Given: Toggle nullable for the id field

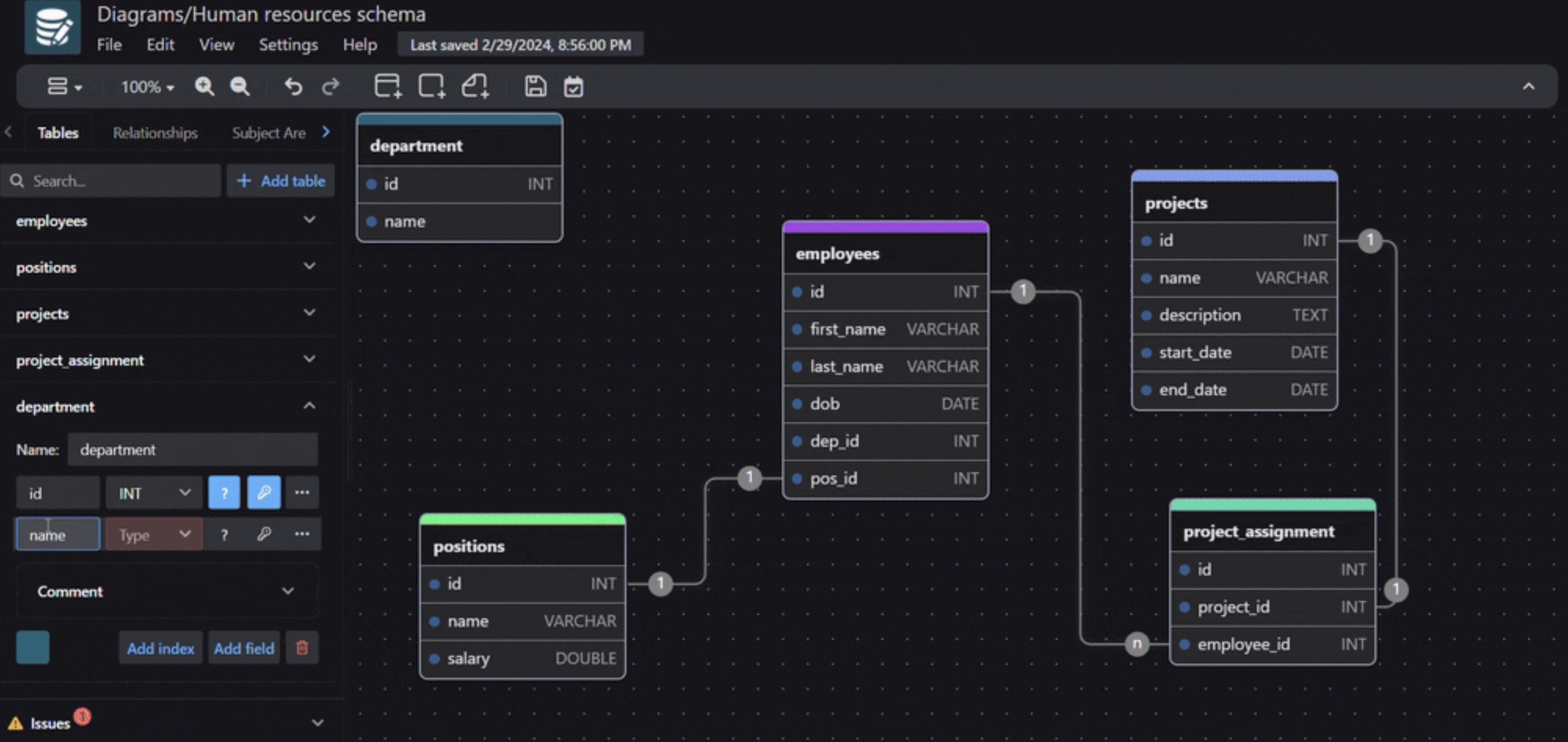Looking at the screenshot, I should [x=224, y=493].
